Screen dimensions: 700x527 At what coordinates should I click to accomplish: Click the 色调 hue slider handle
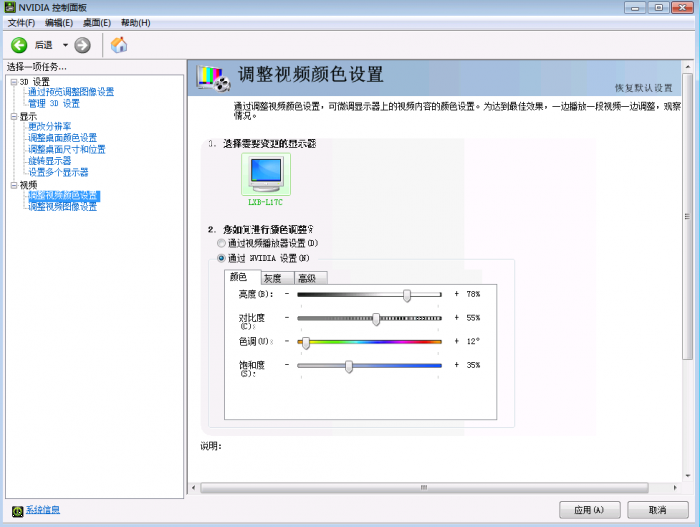tap(306, 343)
